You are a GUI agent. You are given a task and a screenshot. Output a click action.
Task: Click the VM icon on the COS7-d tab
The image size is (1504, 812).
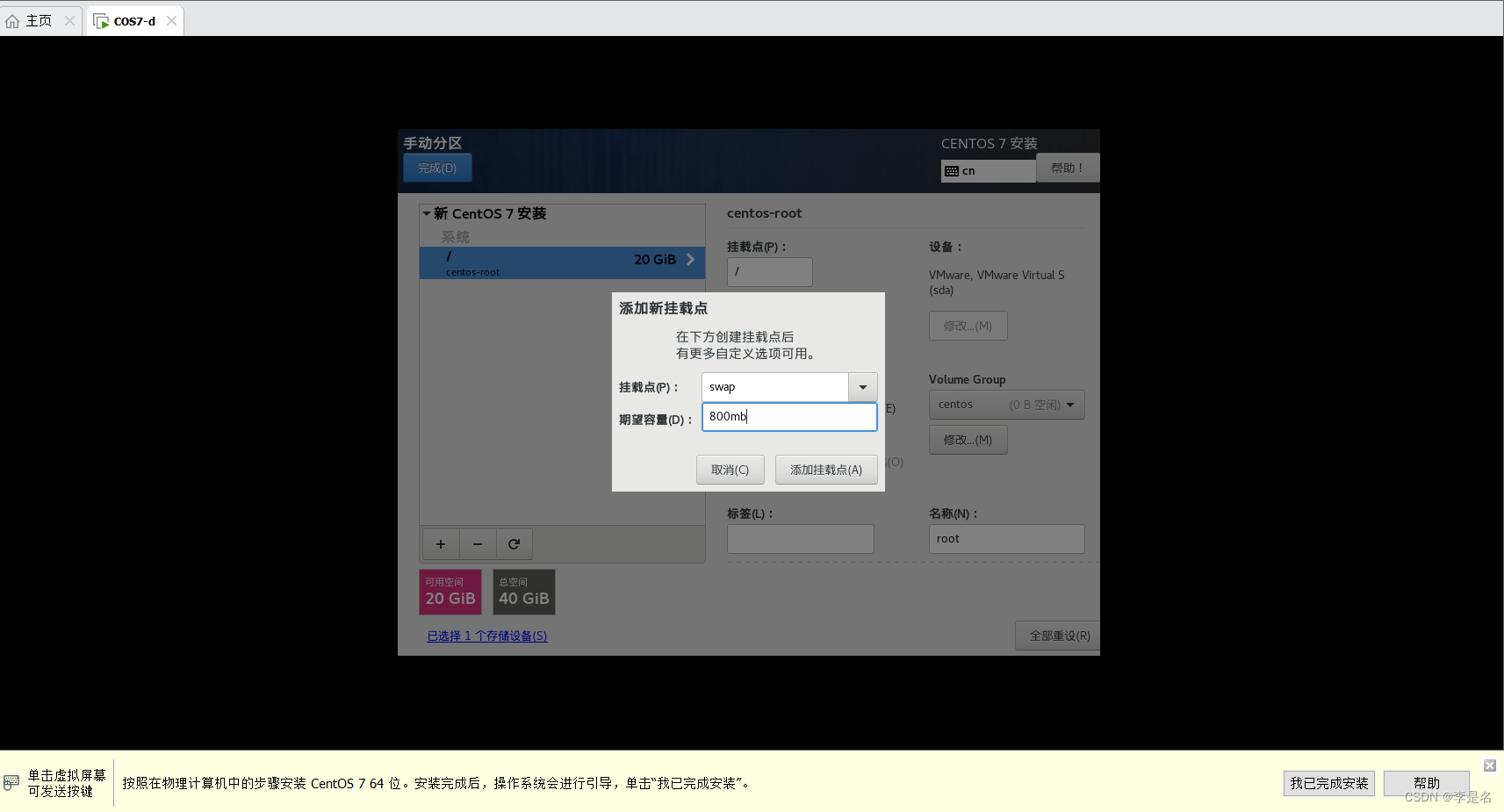coord(101,21)
